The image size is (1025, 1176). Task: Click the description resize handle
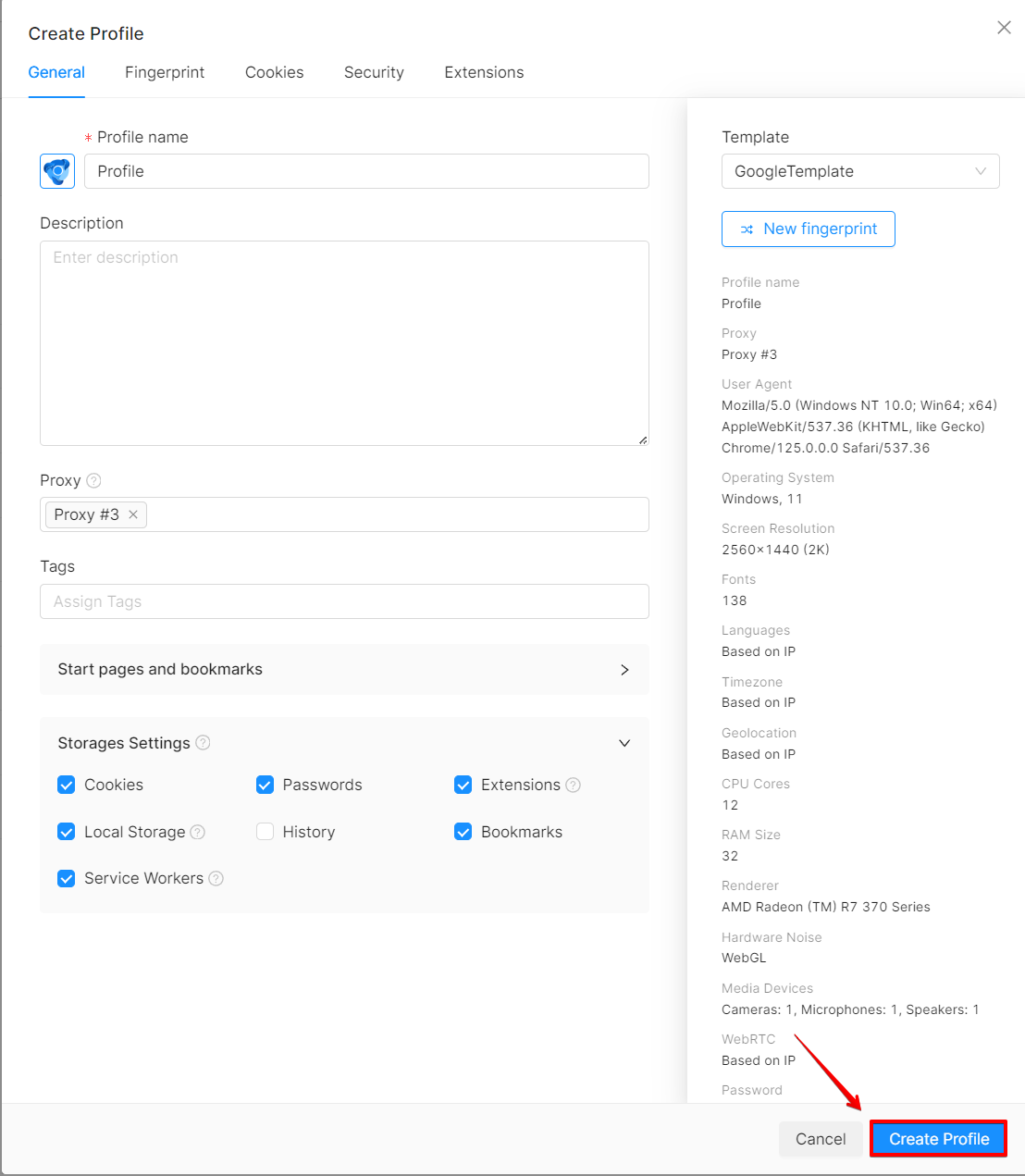pos(643,439)
